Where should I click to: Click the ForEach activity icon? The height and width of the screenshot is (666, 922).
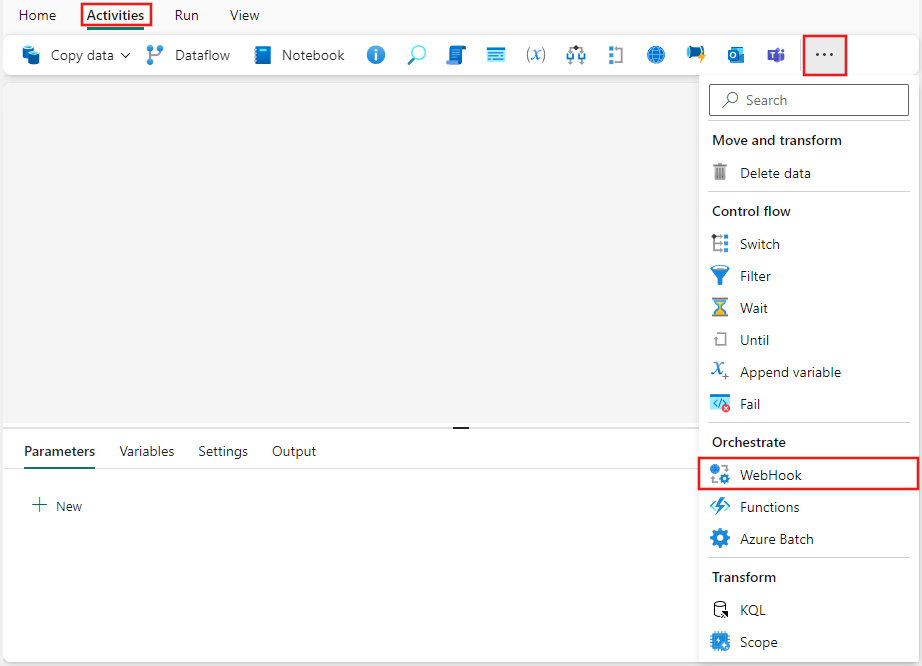coord(616,55)
